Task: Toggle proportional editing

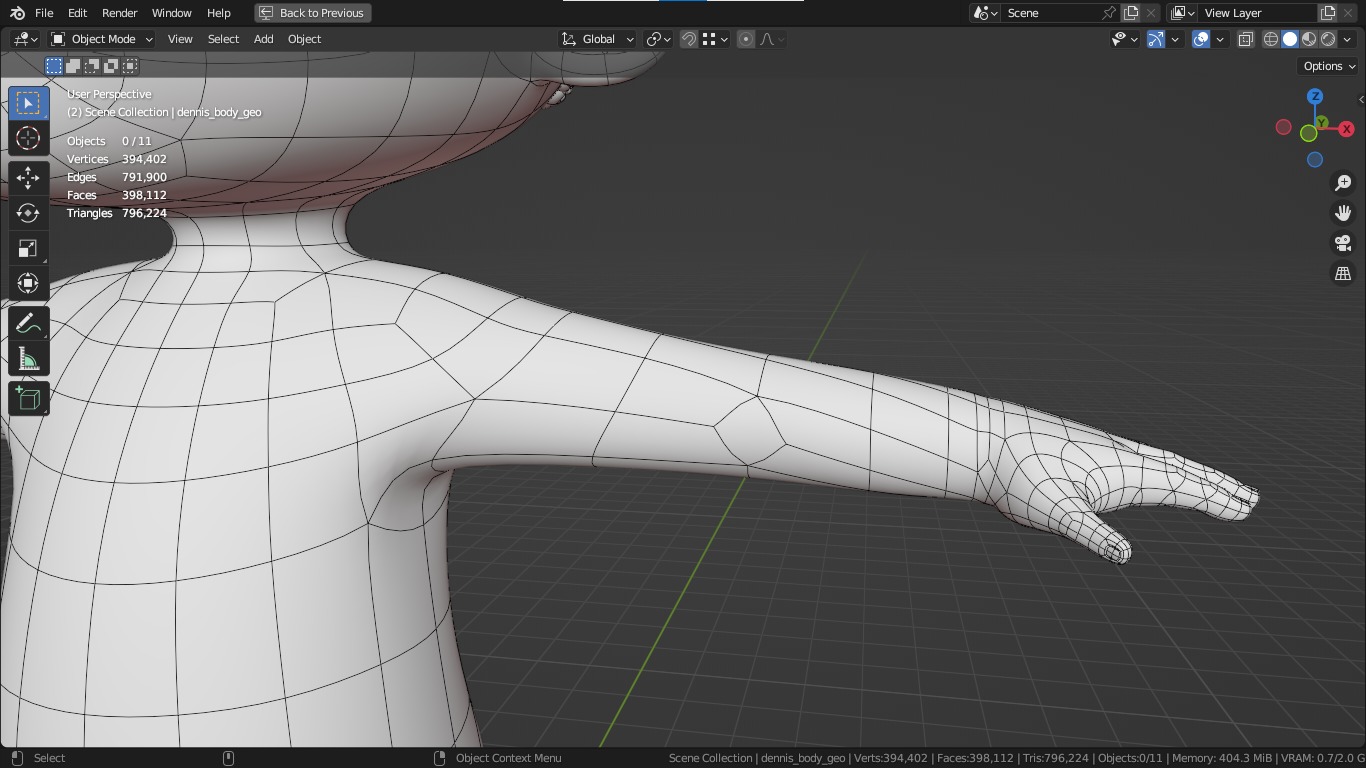Action: 746,39
